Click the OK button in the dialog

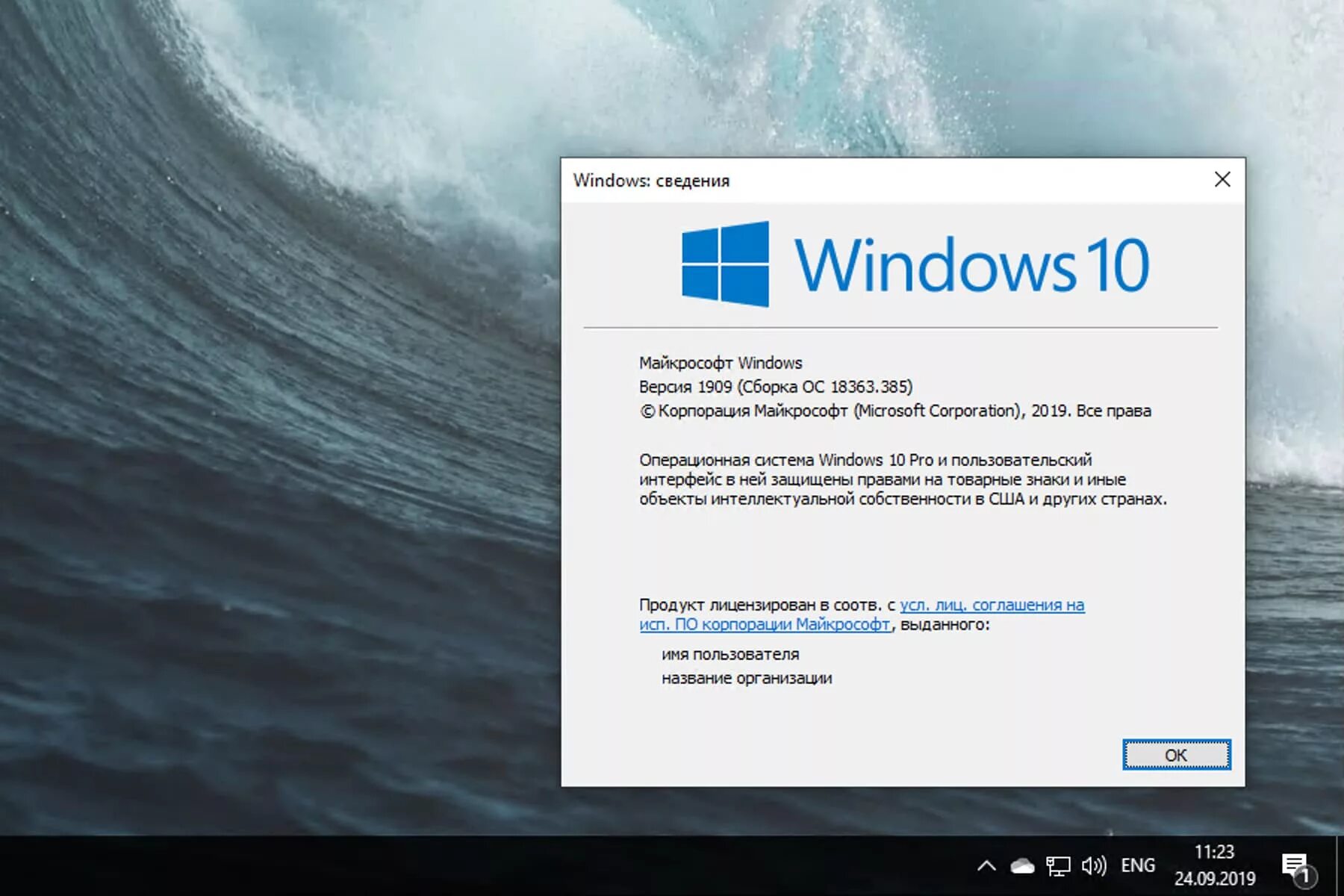(x=1176, y=755)
